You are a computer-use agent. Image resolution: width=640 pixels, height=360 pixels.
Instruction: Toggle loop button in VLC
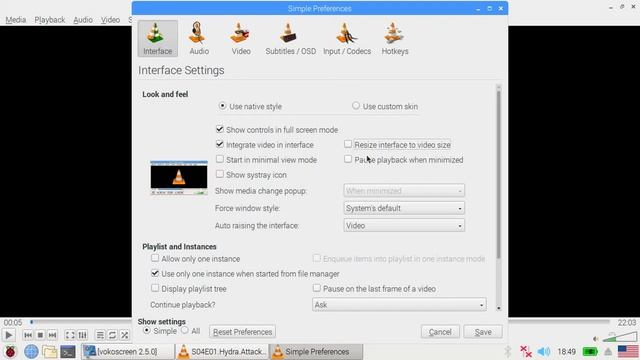(x=112, y=335)
